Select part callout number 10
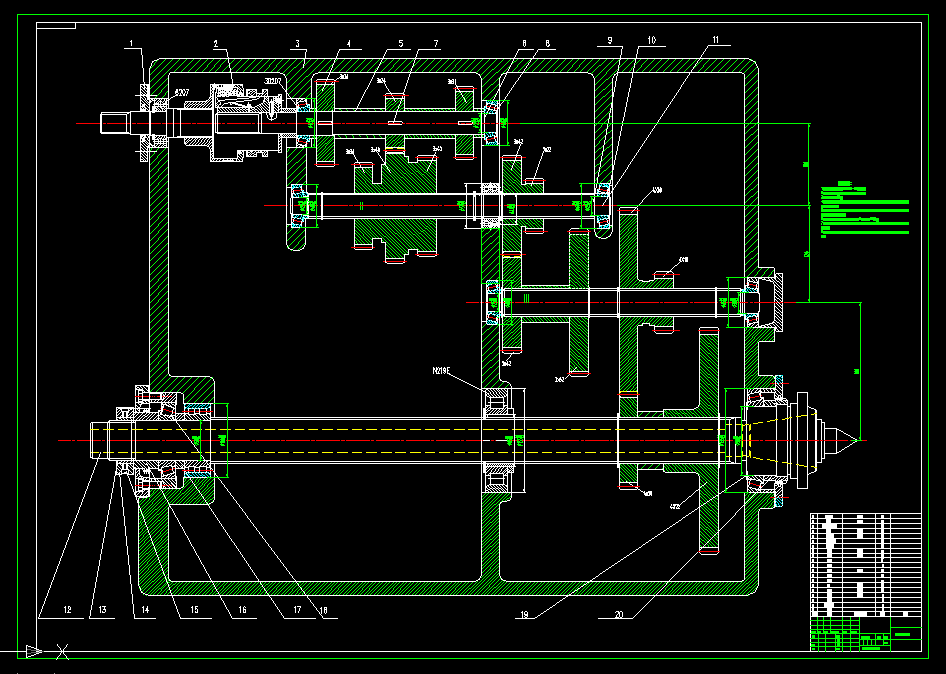The height and width of the screenshot is (674, 946). click(651, 40)
